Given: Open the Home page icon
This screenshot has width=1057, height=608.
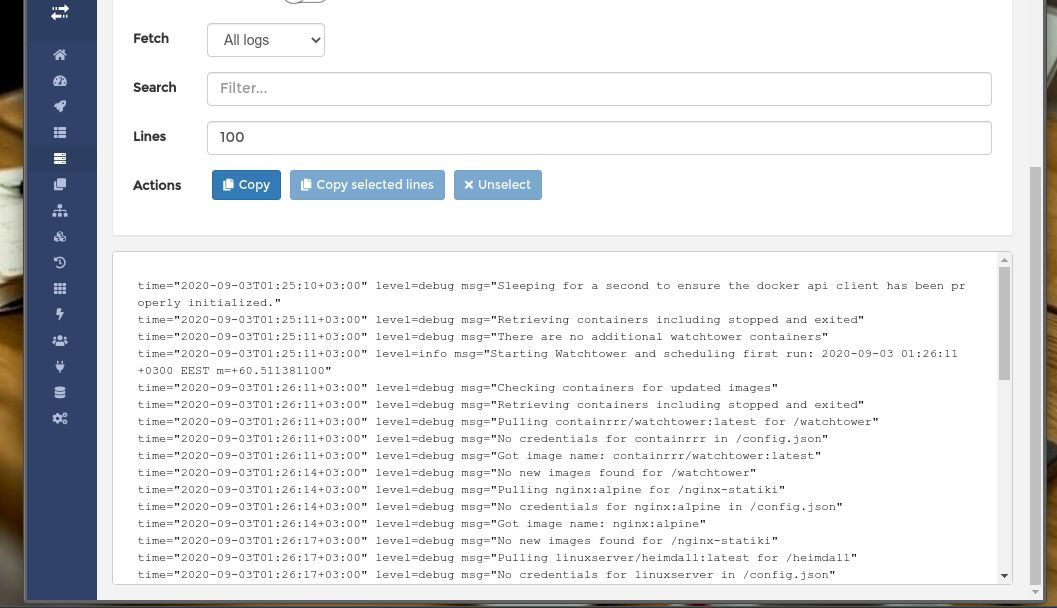Looking at the screenshot, I should coord(60,54).
